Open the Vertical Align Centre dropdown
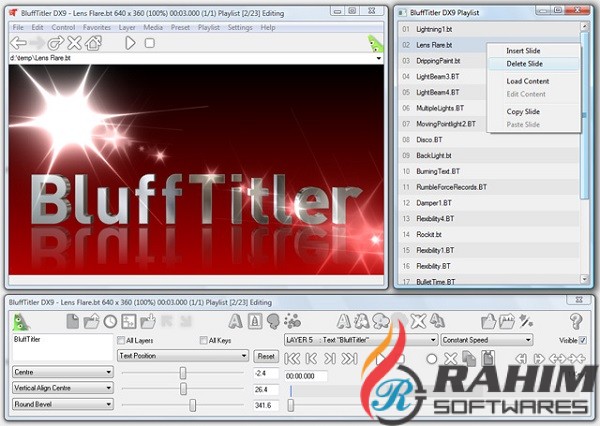Viewport: 600px width, 426px height. (63, 388)
